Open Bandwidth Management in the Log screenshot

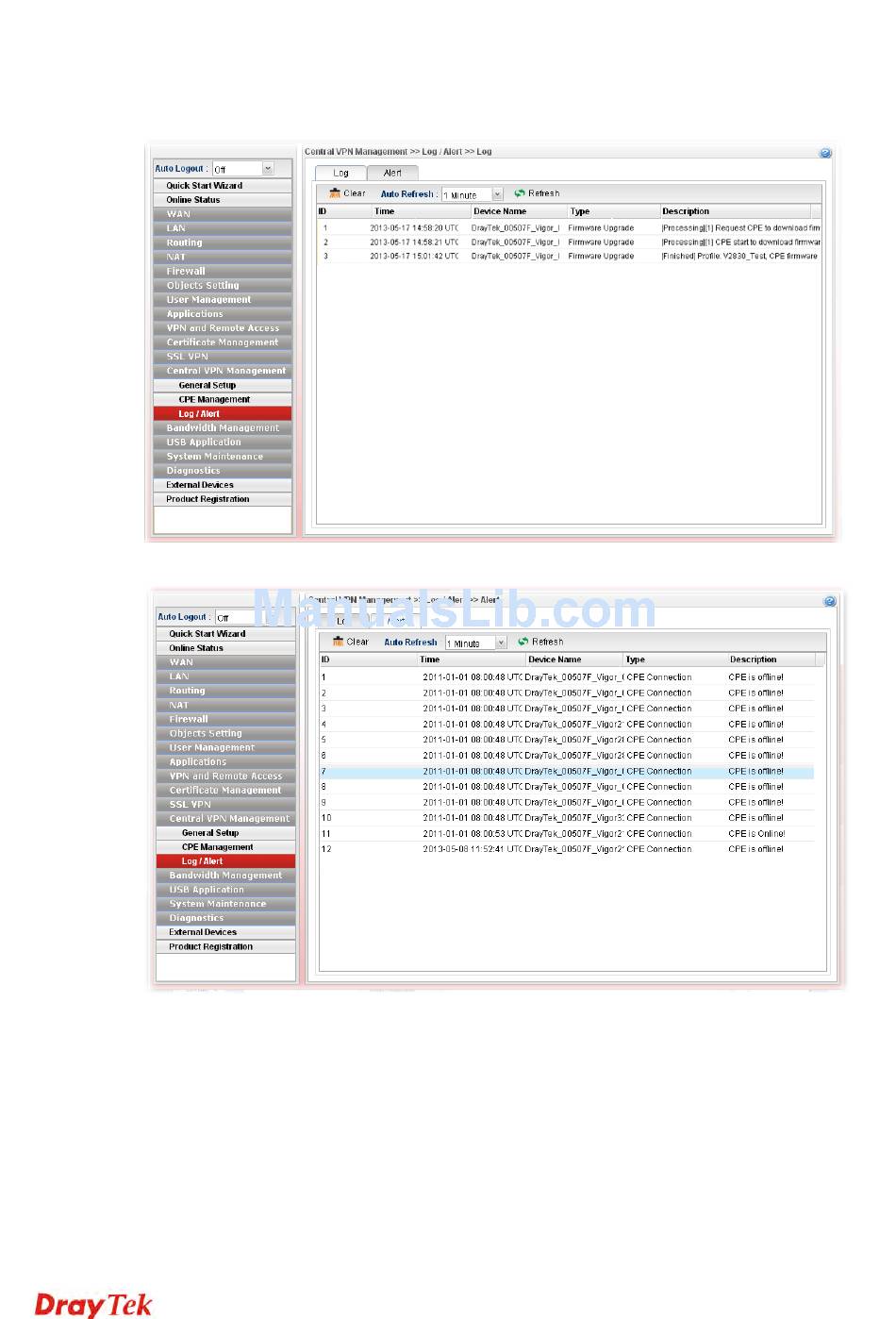tap(223, 428)
